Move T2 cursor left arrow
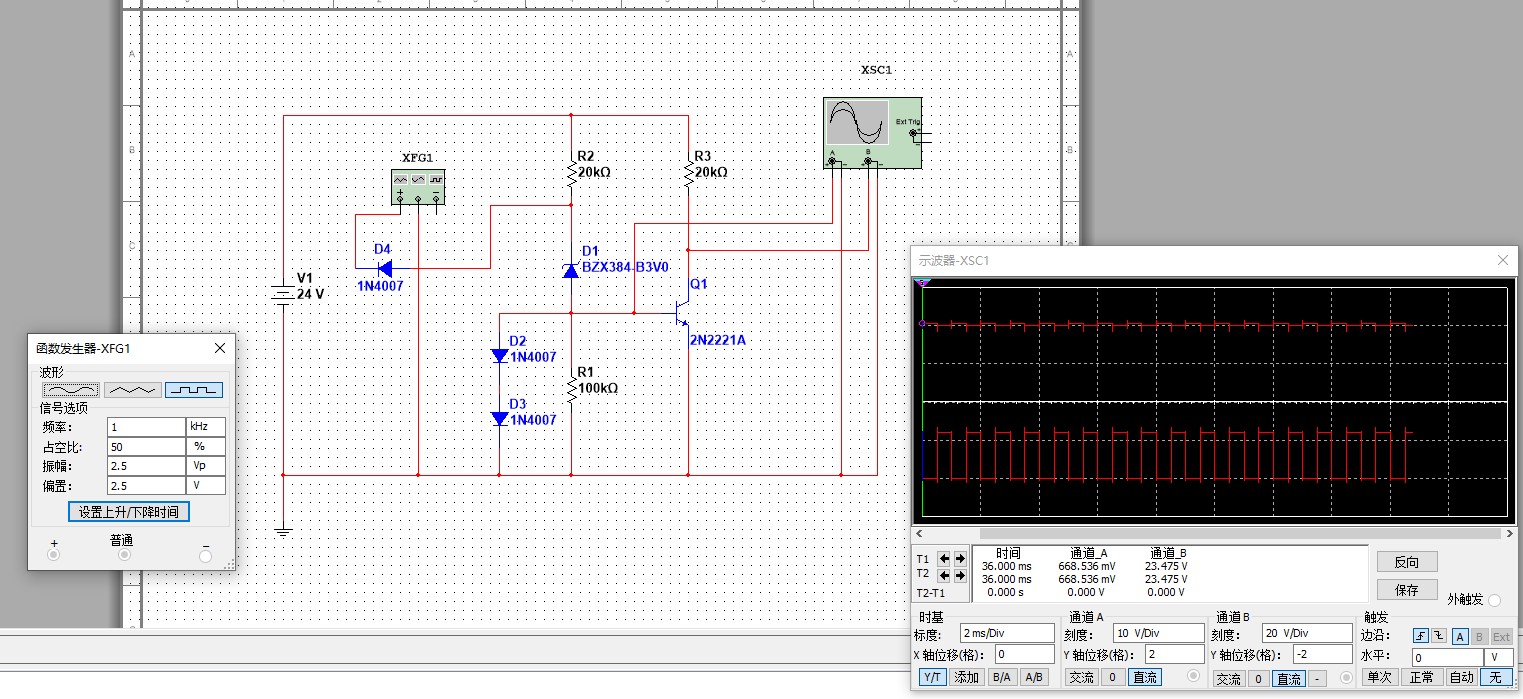1523x699 pixels. coord(946,575)
